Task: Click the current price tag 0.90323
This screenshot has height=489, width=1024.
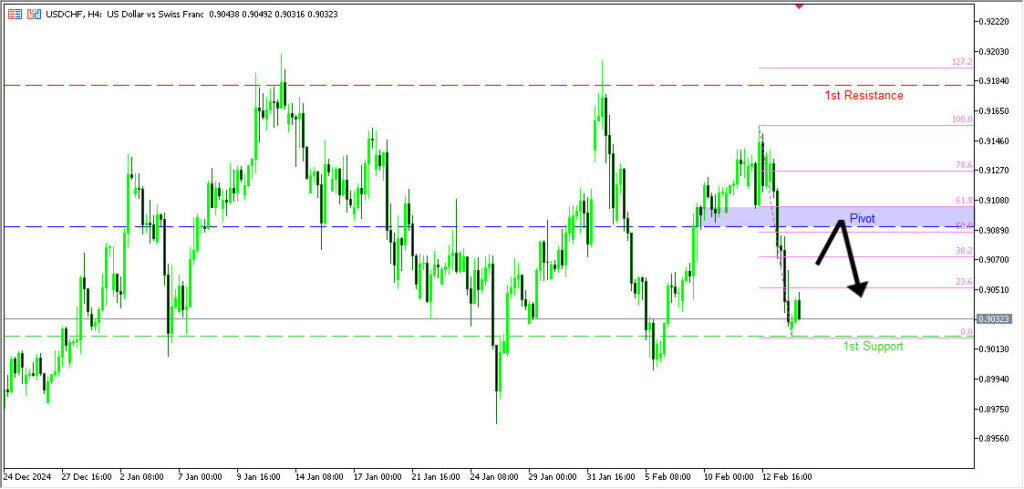Action: [994, 319]
